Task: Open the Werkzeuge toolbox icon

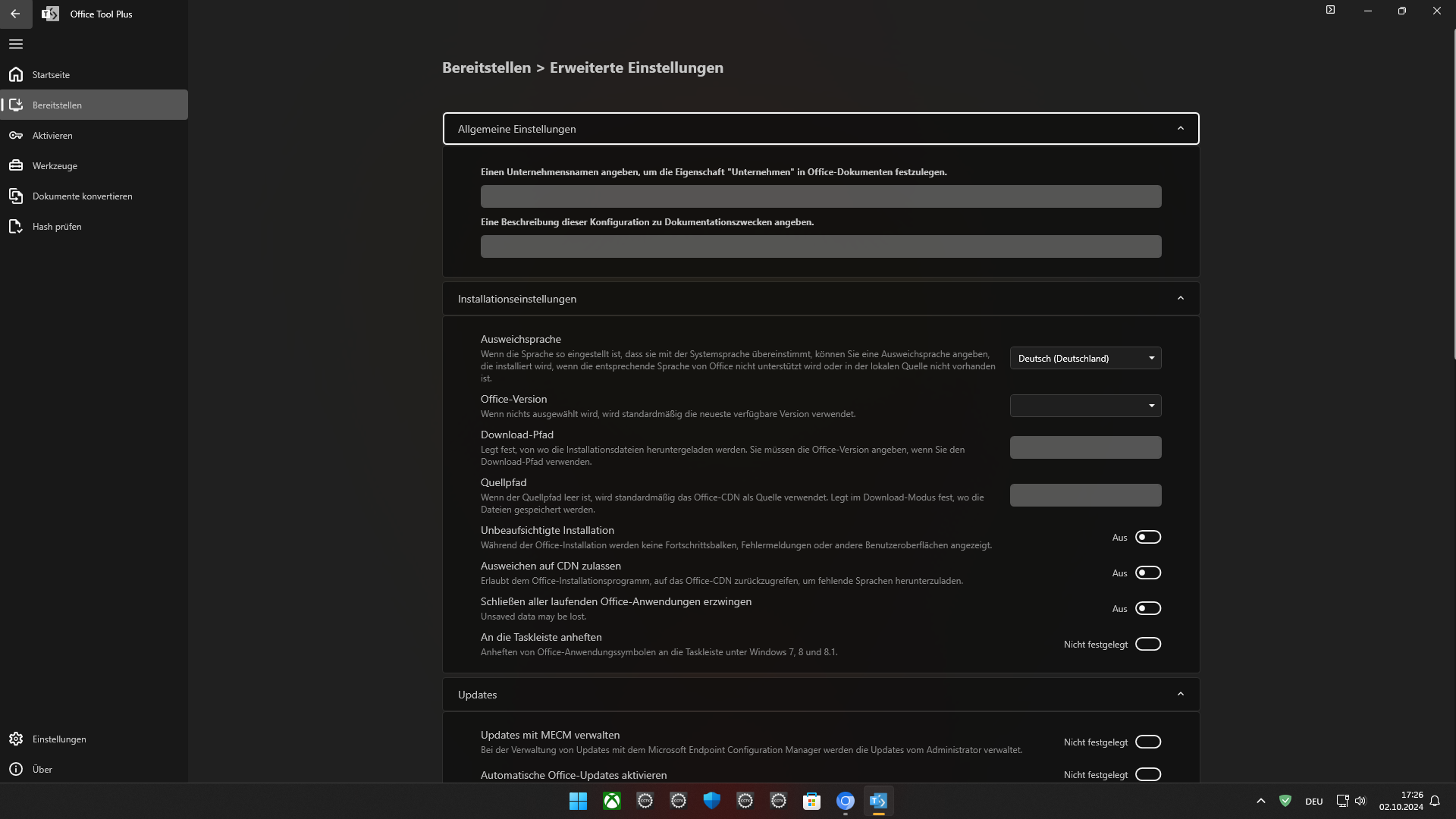Action: [16, 165]
